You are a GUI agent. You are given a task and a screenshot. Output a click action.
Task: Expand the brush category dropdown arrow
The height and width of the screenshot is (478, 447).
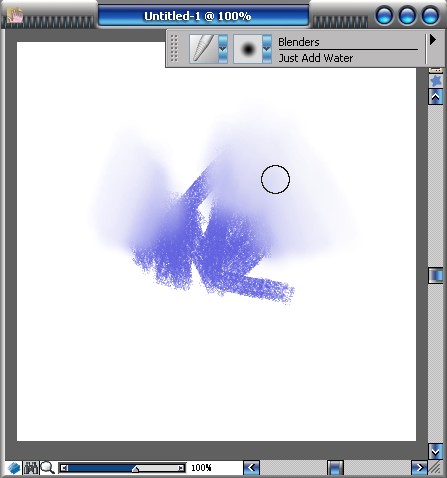[x=223, y=49]
